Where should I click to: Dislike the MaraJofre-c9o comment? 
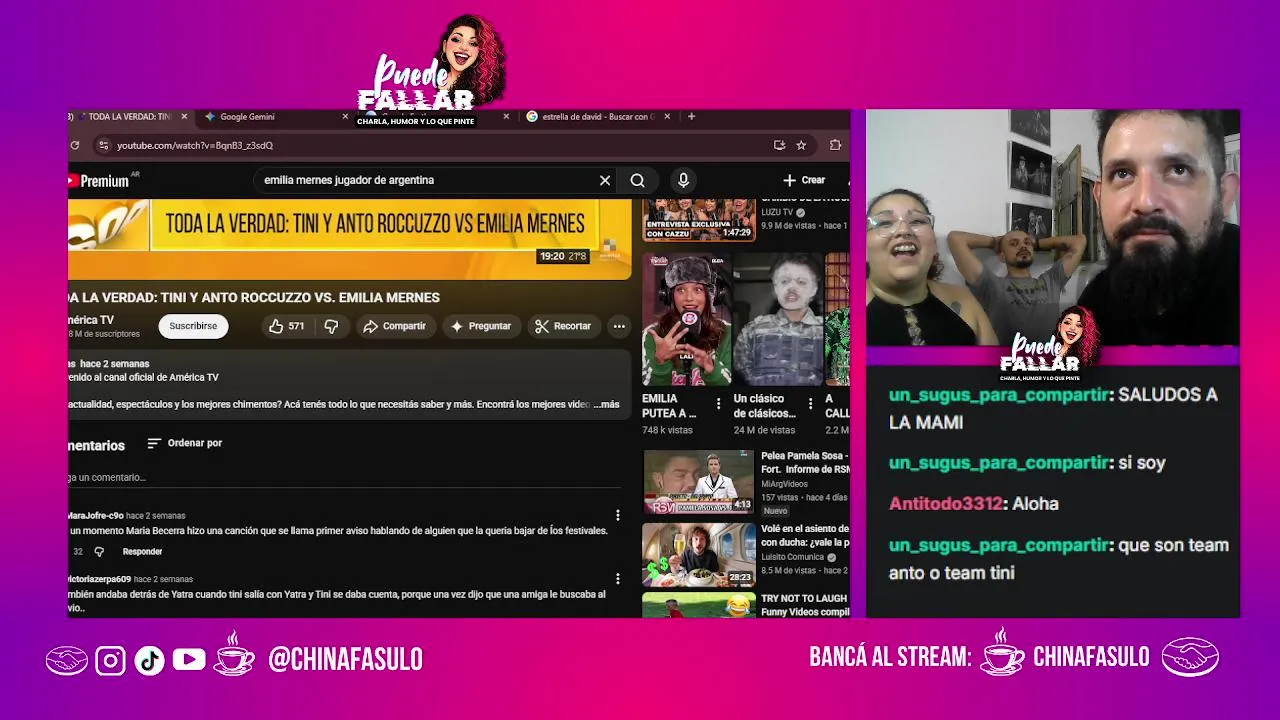[x=99, y=552]
